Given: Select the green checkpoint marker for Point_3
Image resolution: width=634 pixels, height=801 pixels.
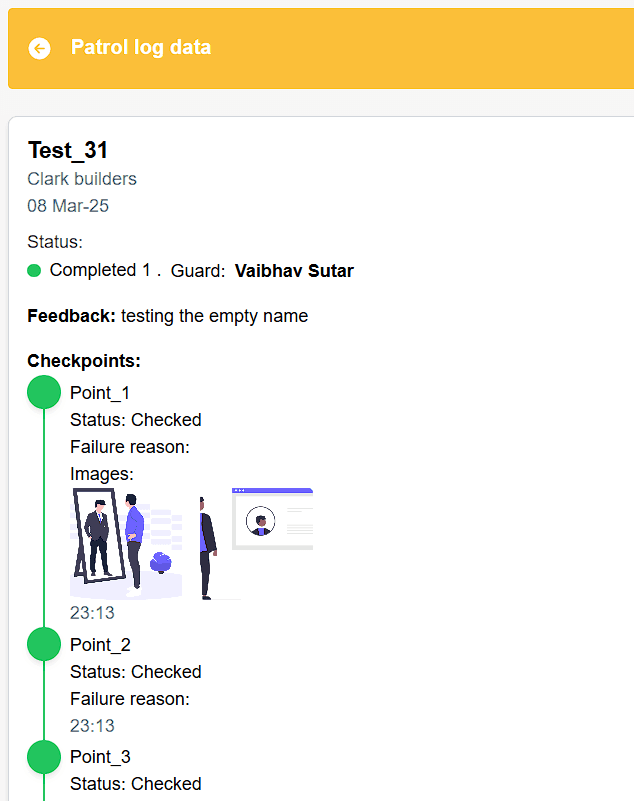Looking at the screenshot, I should 43,757.
